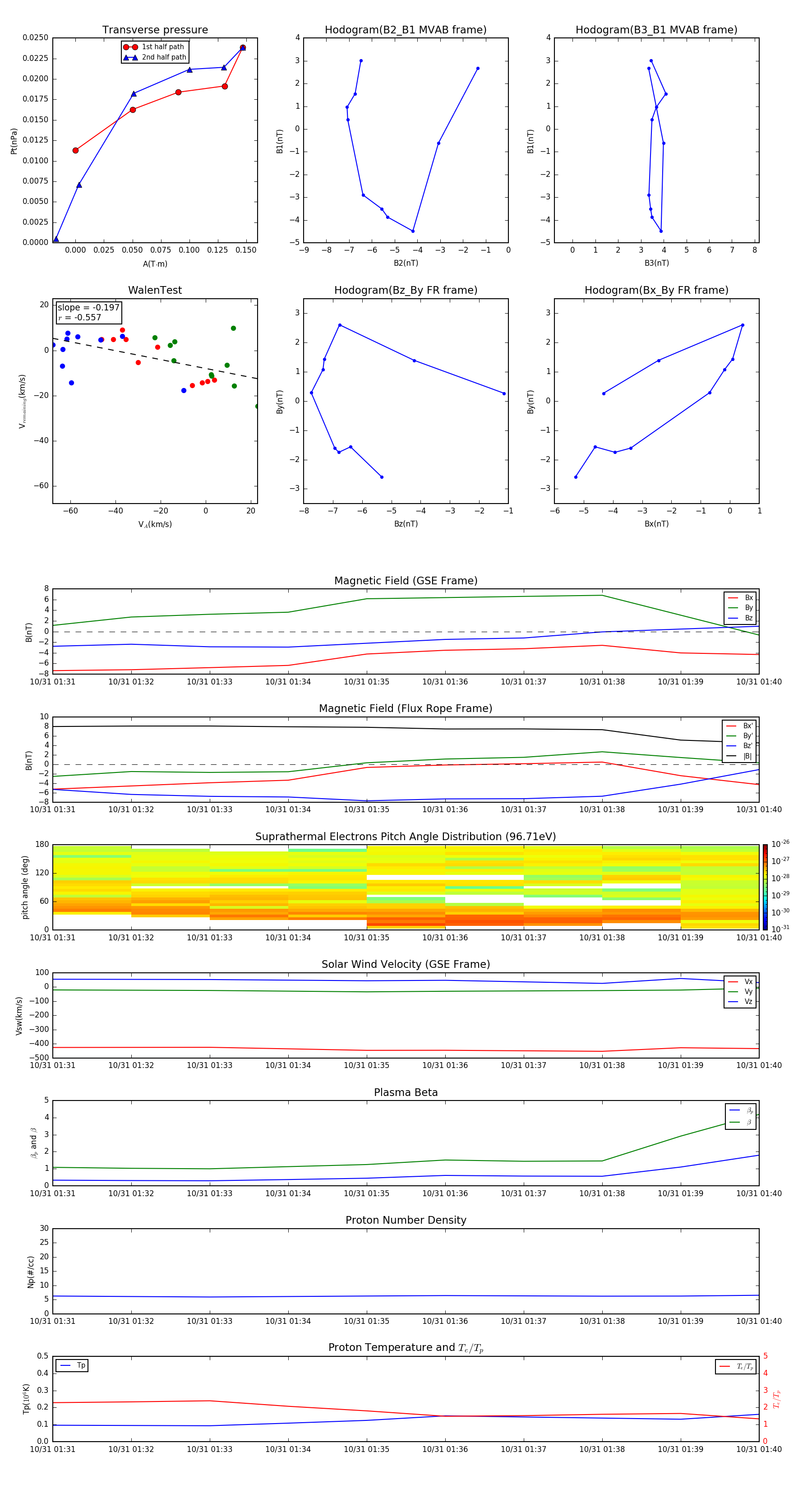Click the pitch angle colorbar
The image size is (812, 1489).
[x=765, y=887]
